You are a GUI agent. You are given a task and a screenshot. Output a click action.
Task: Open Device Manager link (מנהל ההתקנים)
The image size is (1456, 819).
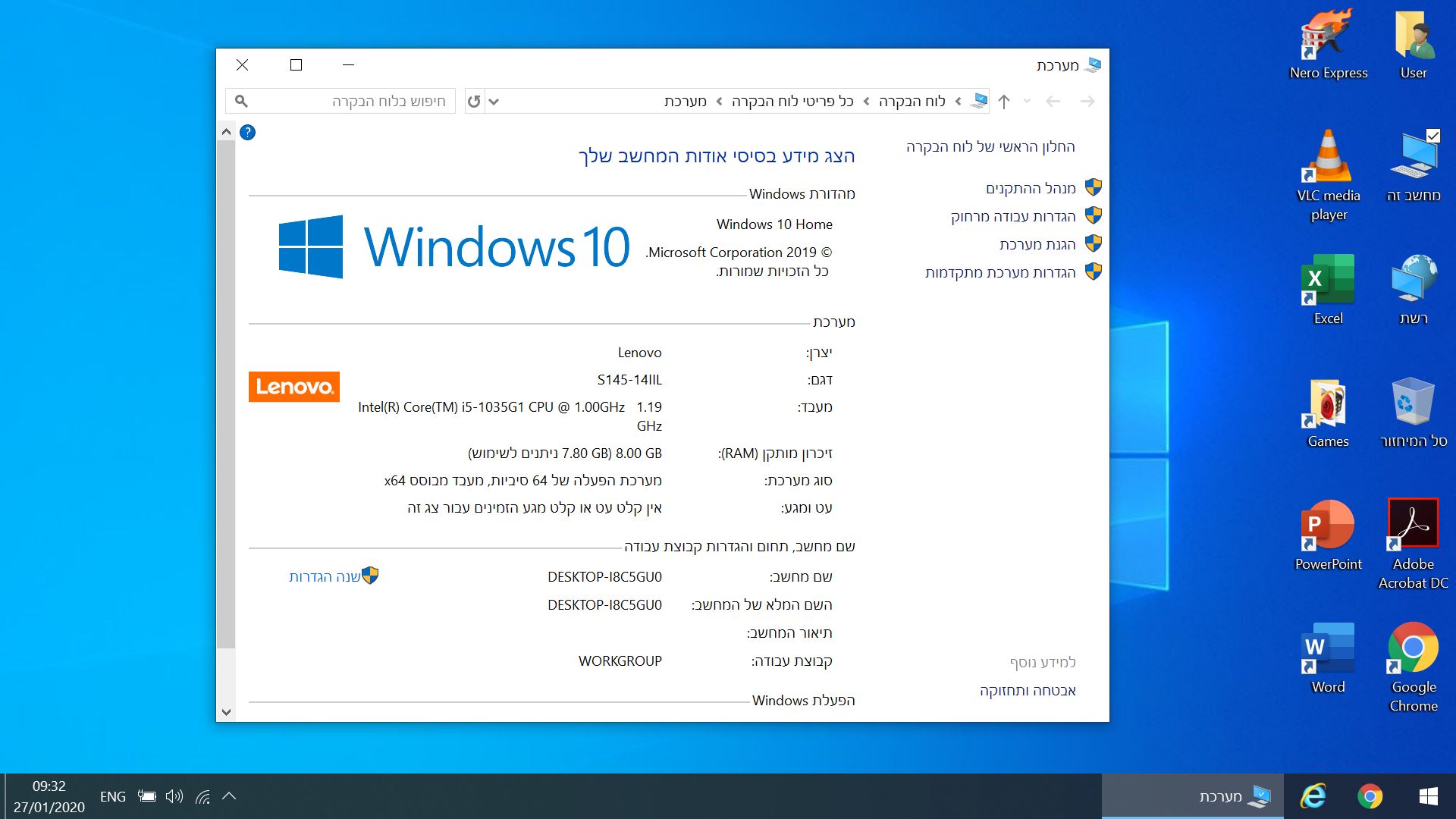[x=1031, y=188]
